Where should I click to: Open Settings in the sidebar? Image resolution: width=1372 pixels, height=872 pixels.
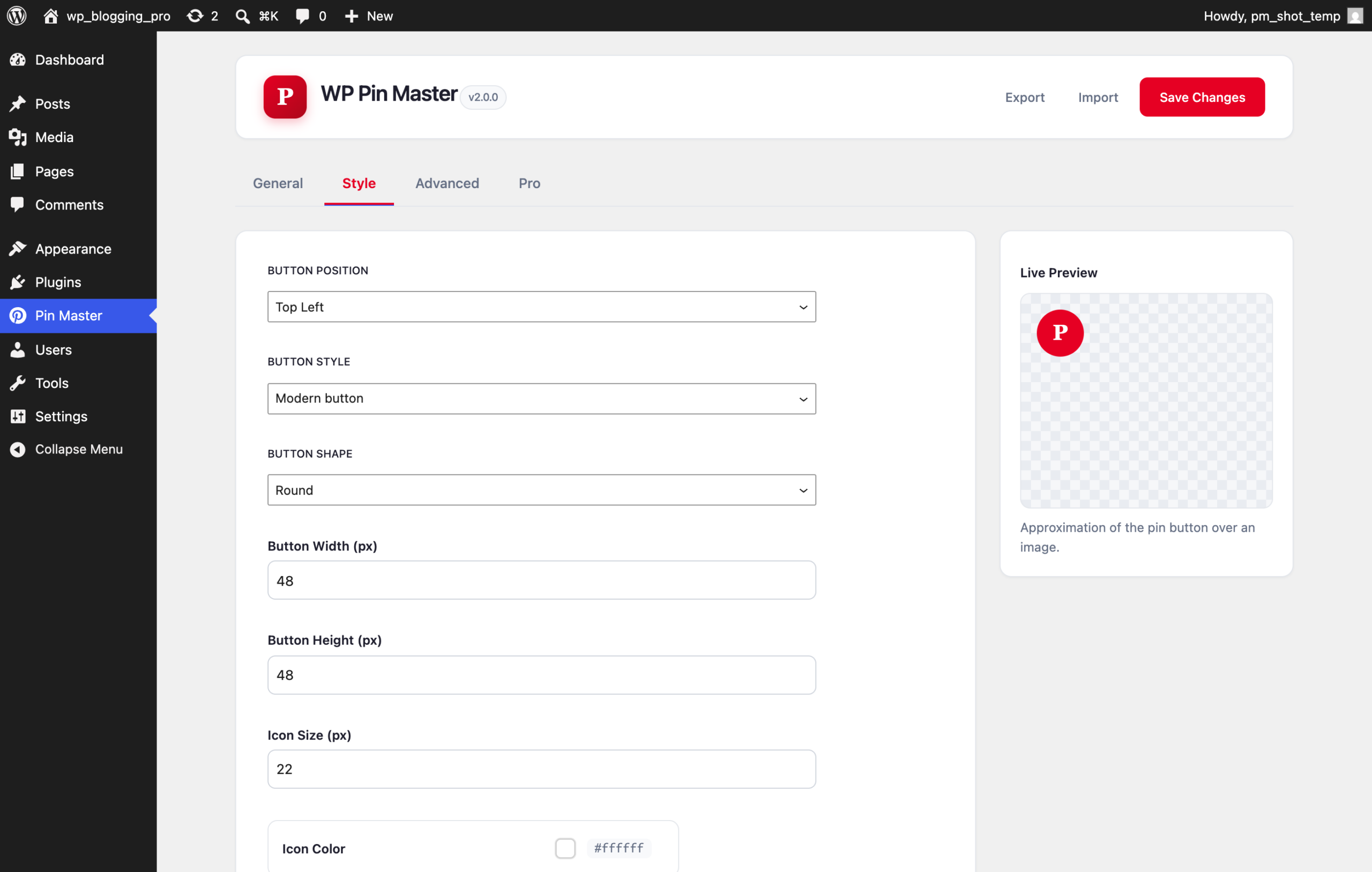78,416
